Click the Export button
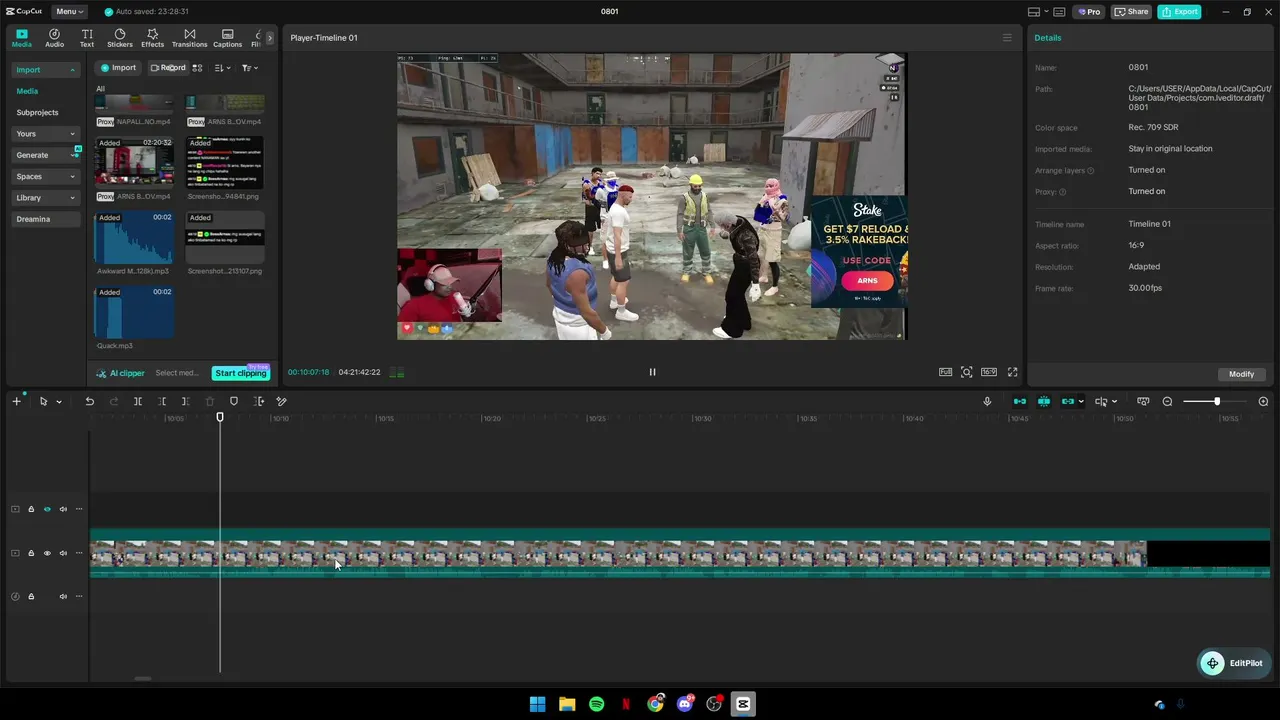Viewport: 1280px width, 720px height. pos(1179,12)
